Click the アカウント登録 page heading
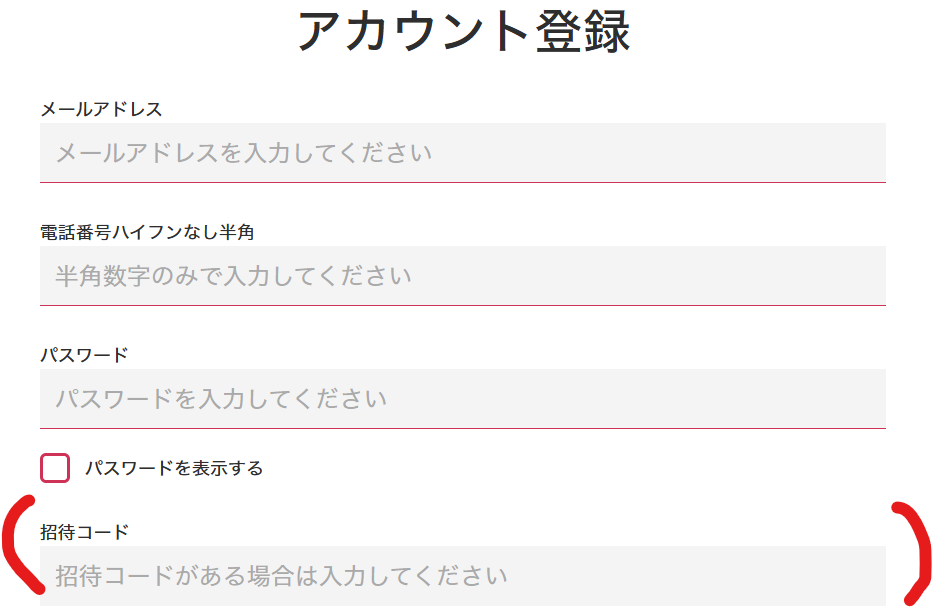932x616 pixels. coord(464,32)
